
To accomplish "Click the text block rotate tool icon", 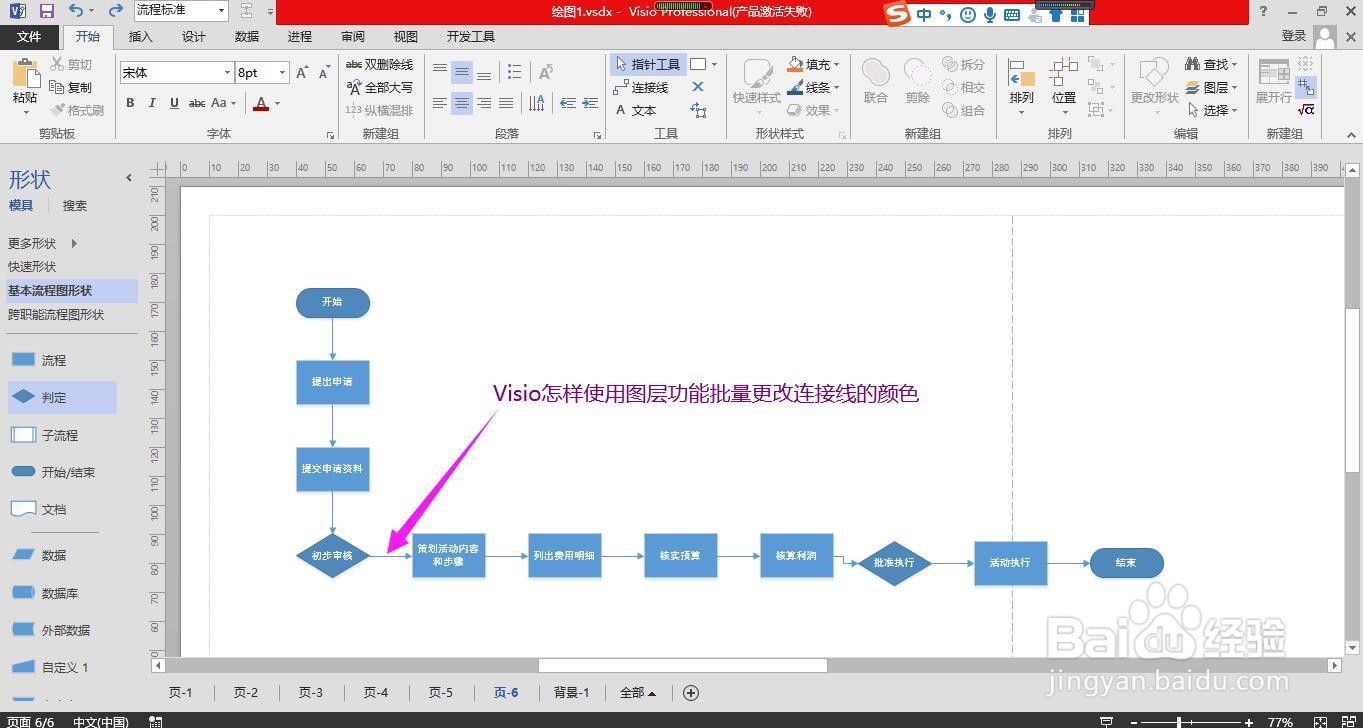I will (698, 111).
